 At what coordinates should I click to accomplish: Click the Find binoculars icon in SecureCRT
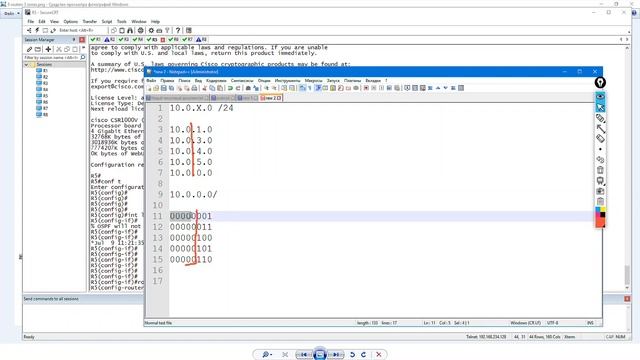click(130, 30)
